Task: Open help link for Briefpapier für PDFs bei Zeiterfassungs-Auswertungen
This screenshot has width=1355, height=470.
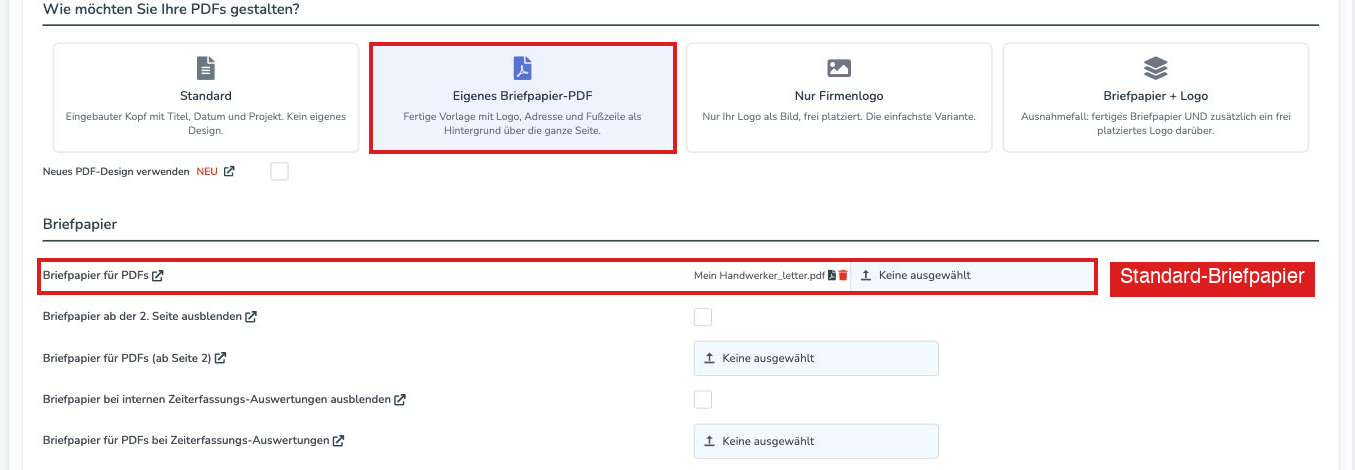Action: coord(338,441)
